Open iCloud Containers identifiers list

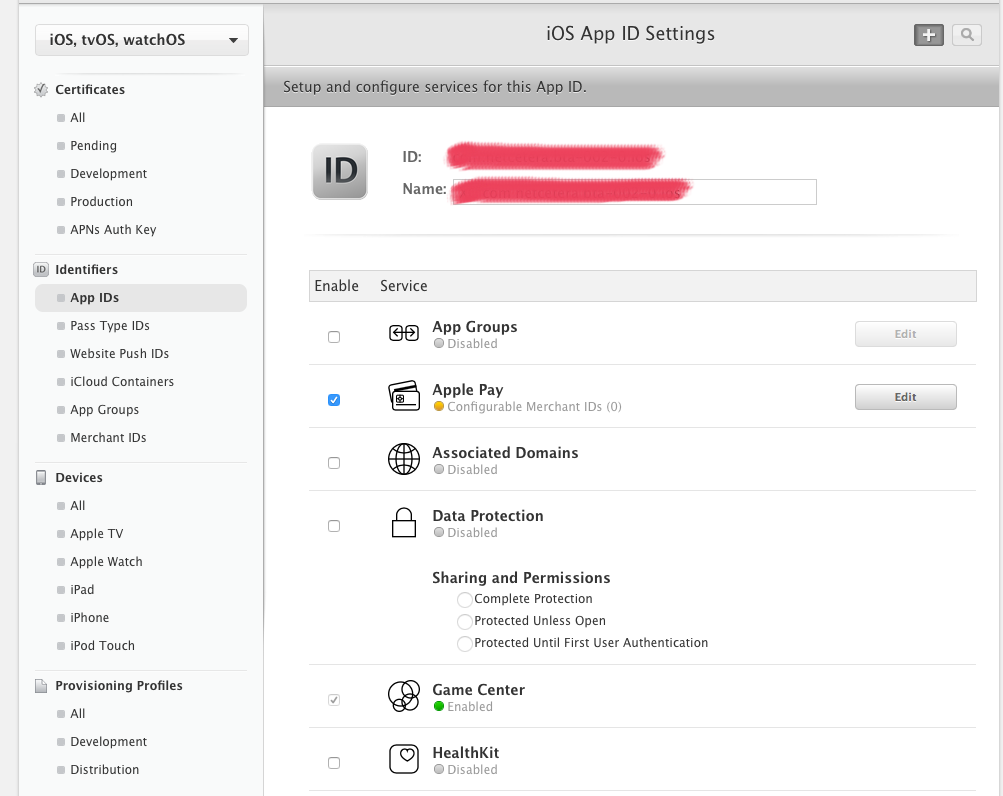121,382
